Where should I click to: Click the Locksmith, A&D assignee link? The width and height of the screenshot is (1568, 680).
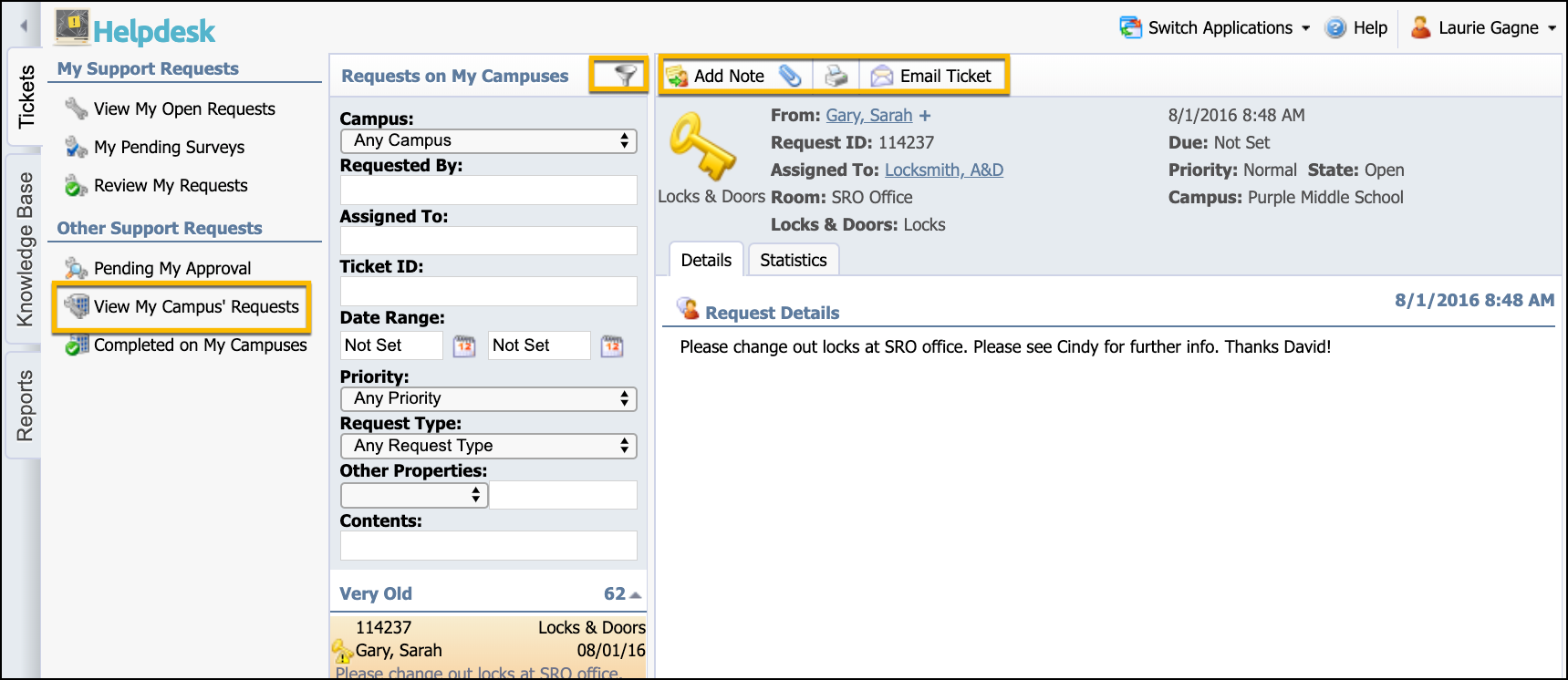click(943, 170)
